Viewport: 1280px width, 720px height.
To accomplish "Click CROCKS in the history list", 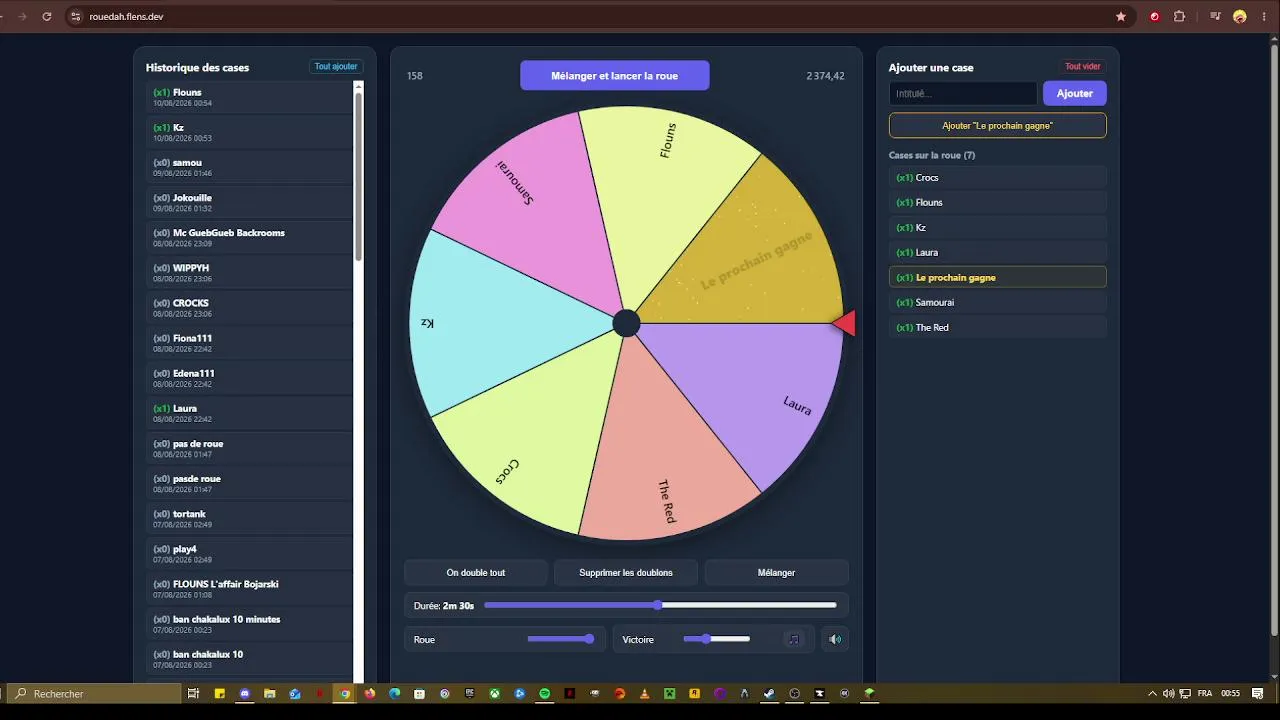I will pyautogui.click(x=249, y=308).
